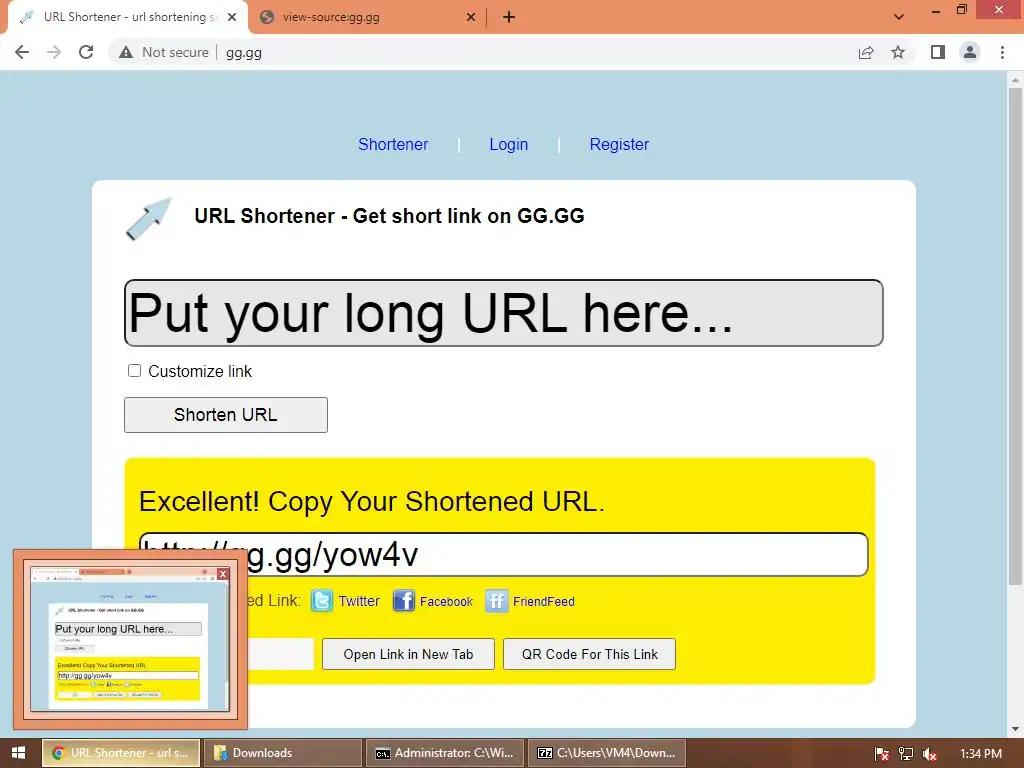The height and width of the screenshot is (768, 1024).
Task: Bookmark this tab with the star
Action: [898, 52]
